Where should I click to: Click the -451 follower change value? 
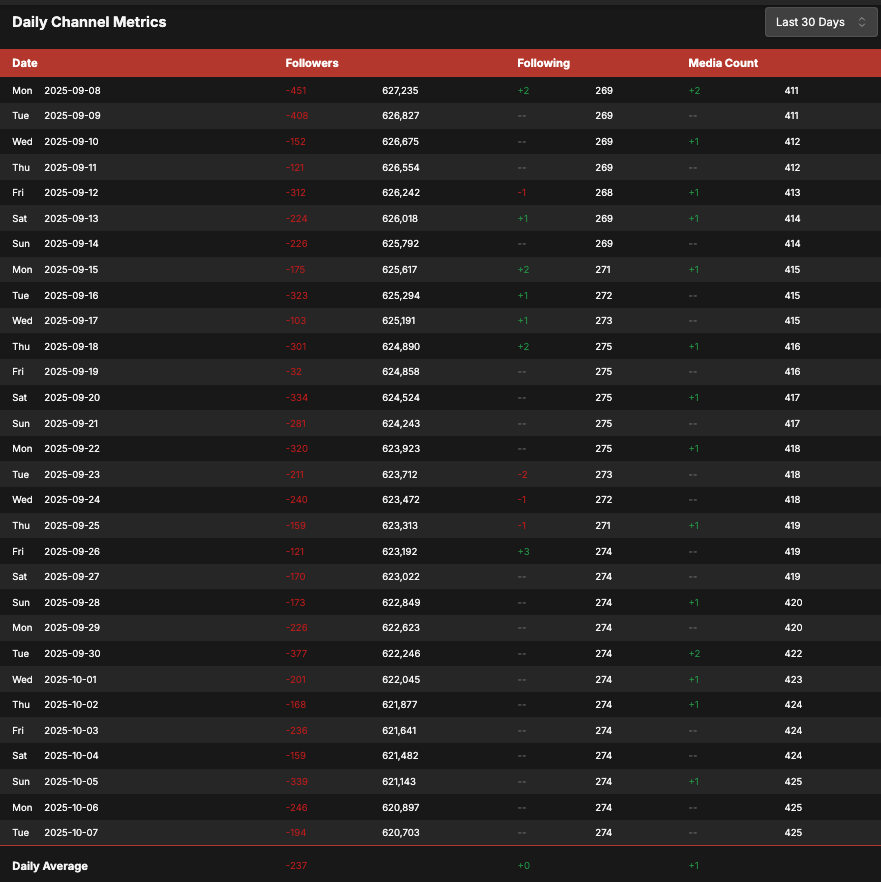(296, 90)
